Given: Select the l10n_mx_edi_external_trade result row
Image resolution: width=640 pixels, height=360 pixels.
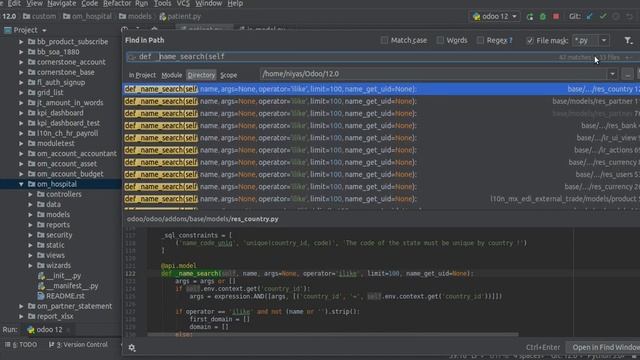Looking at the screenshot, I should pyautogui.click(x=381, y=199).
